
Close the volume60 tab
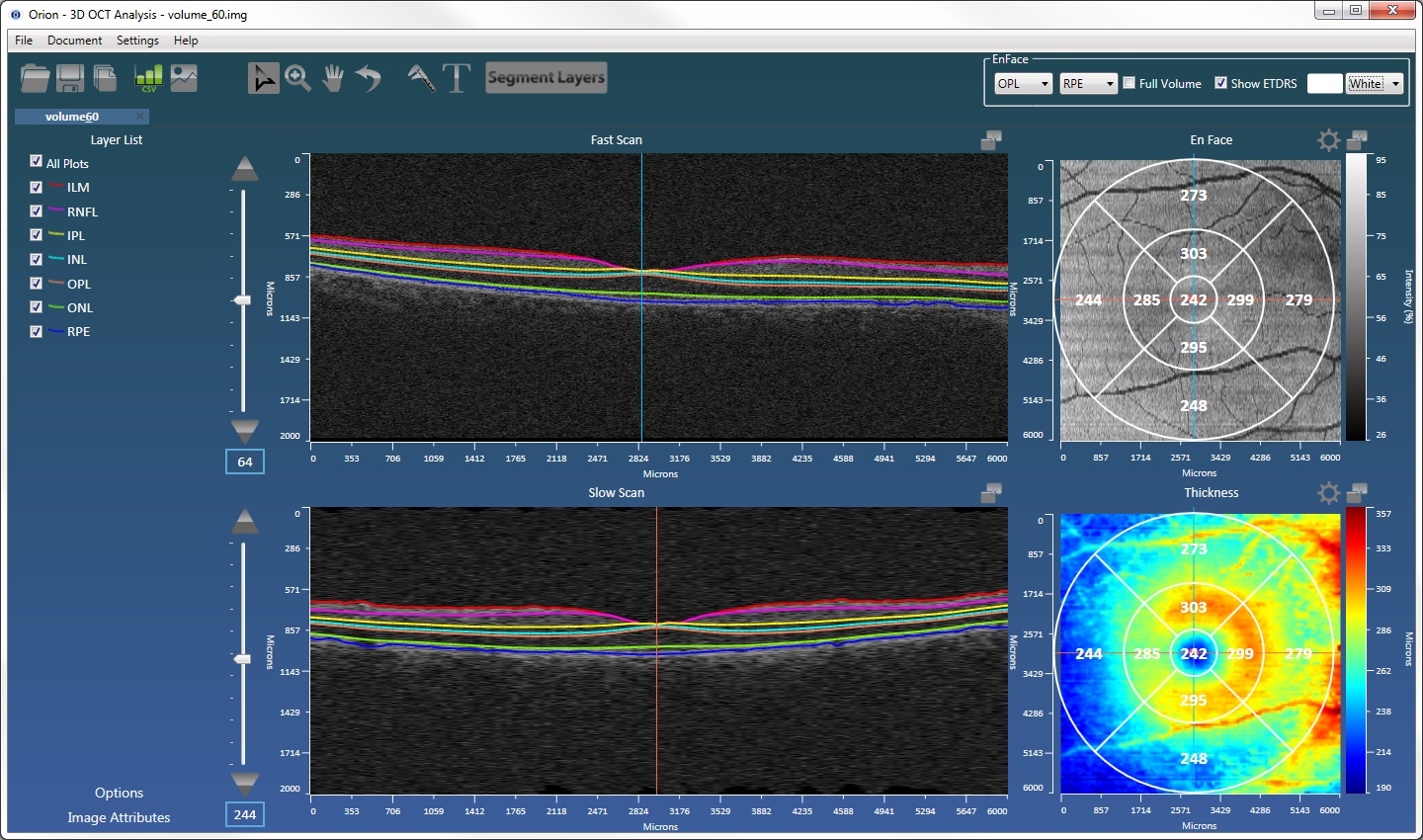(139, 117)
